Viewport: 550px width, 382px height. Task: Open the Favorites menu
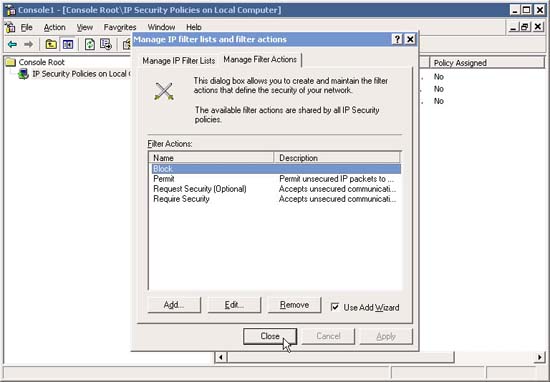(x=120, y=27)
